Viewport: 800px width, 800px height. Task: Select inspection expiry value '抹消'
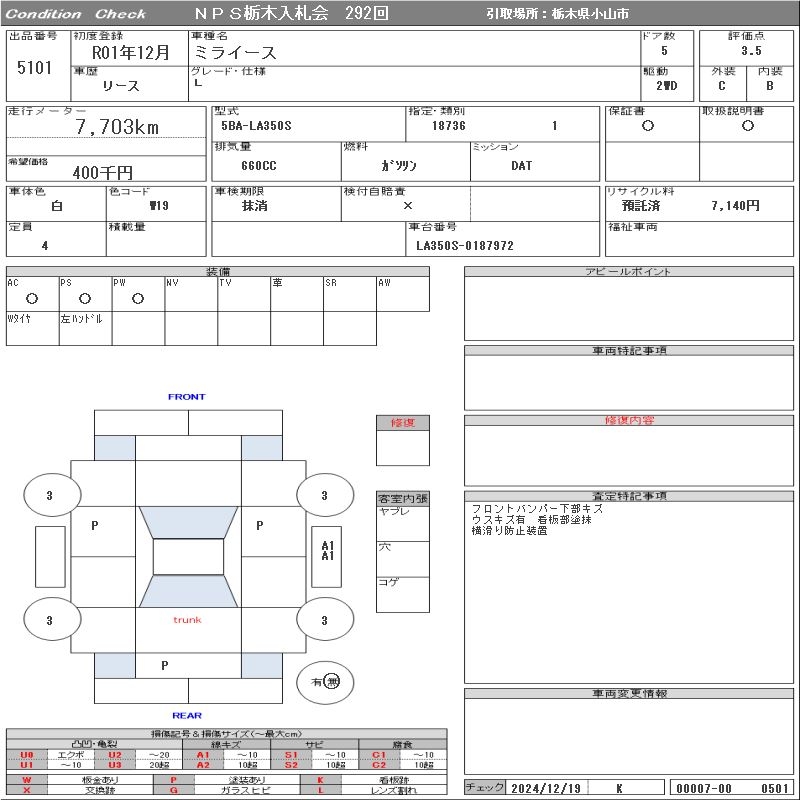[254, 206]
